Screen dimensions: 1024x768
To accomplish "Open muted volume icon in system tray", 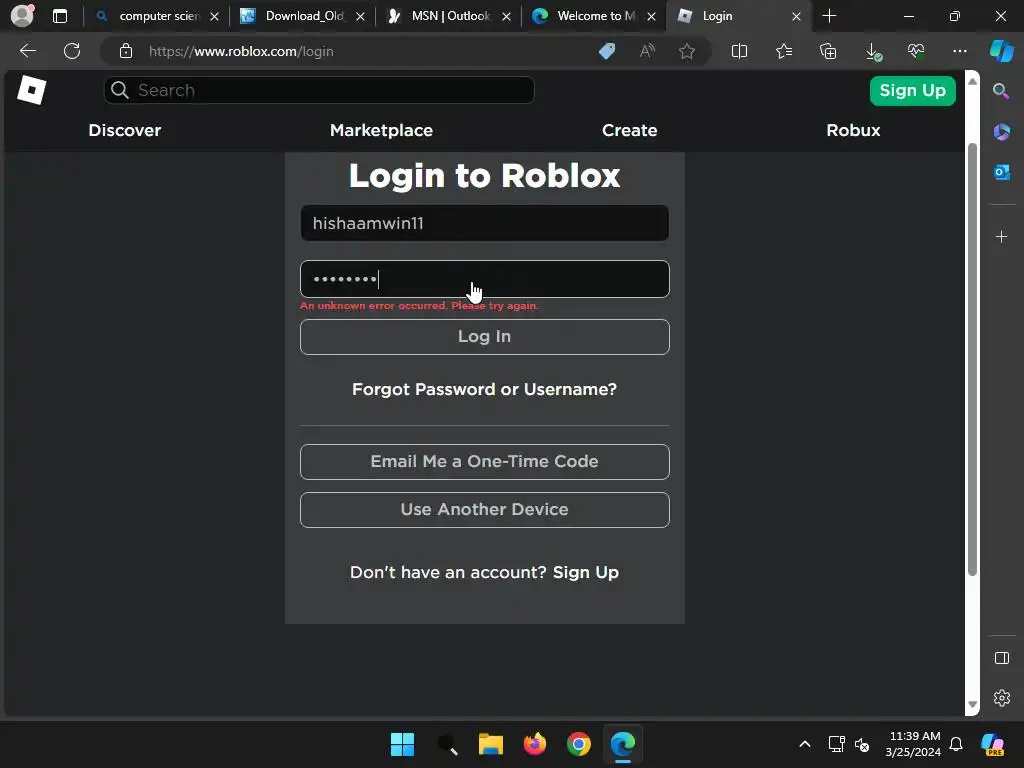I will (x=862, y=744).
